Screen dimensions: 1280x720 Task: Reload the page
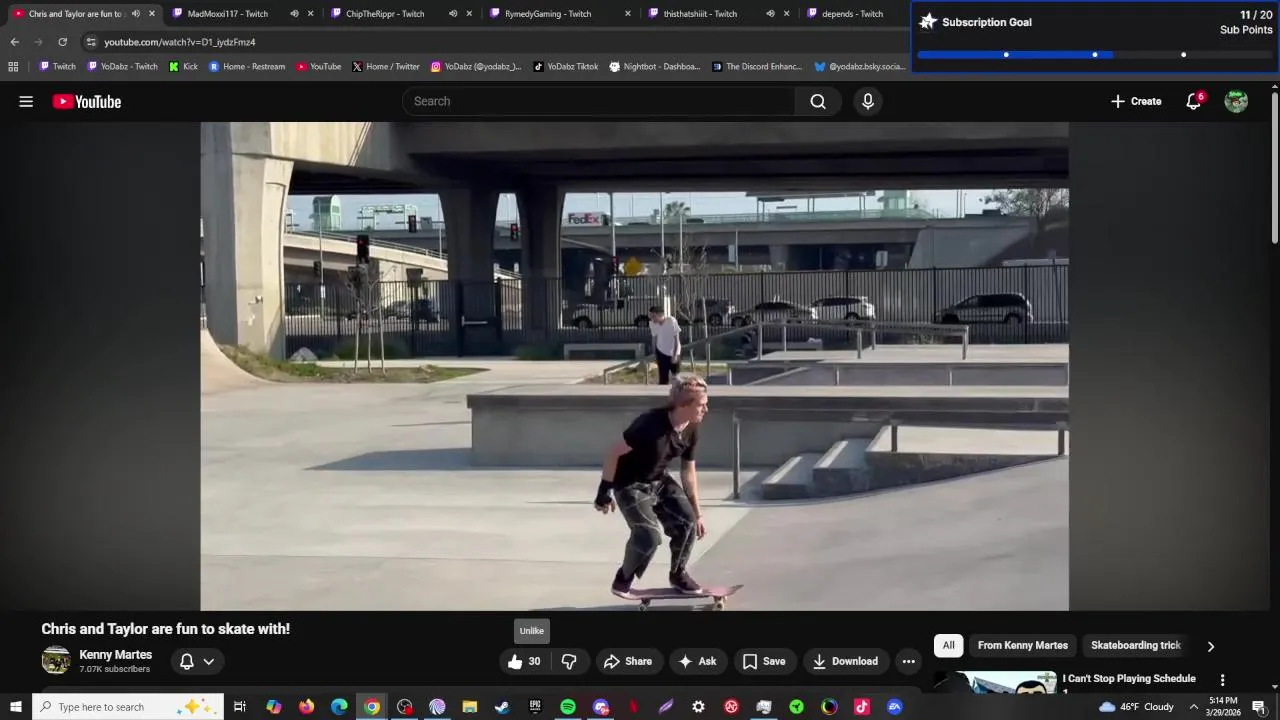coord(62,42)
